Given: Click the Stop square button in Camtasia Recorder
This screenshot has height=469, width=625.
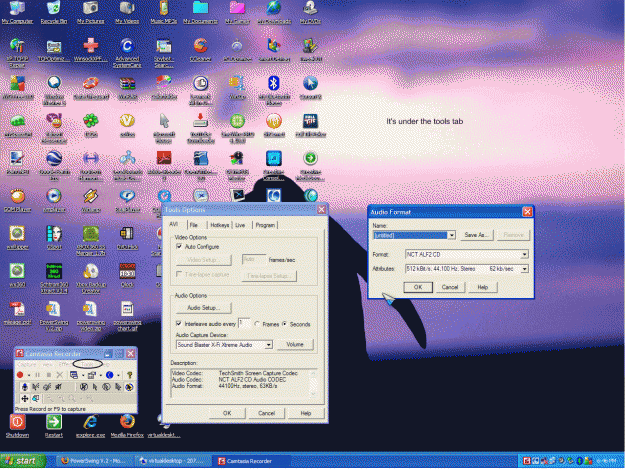Looking at the screenshot, I should [x=49, y=375].
